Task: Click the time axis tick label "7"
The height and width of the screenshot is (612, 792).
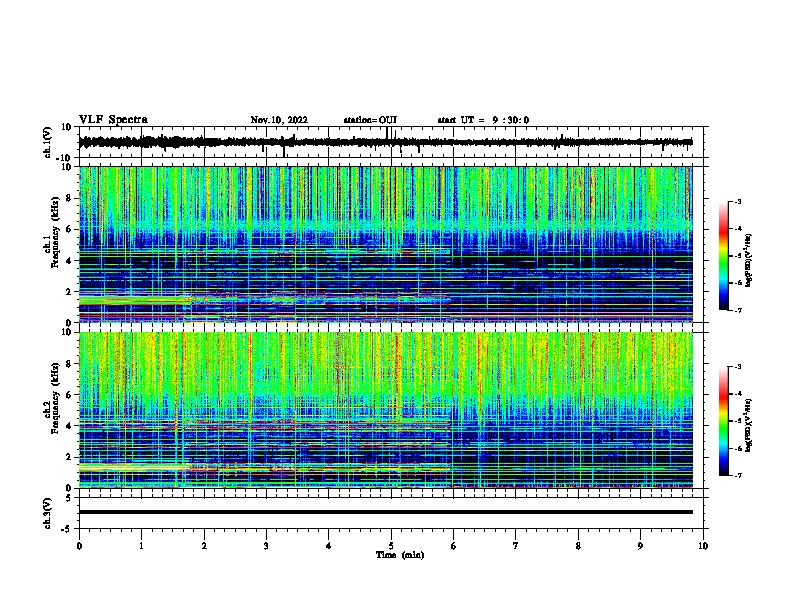Action: pos(516,546)
